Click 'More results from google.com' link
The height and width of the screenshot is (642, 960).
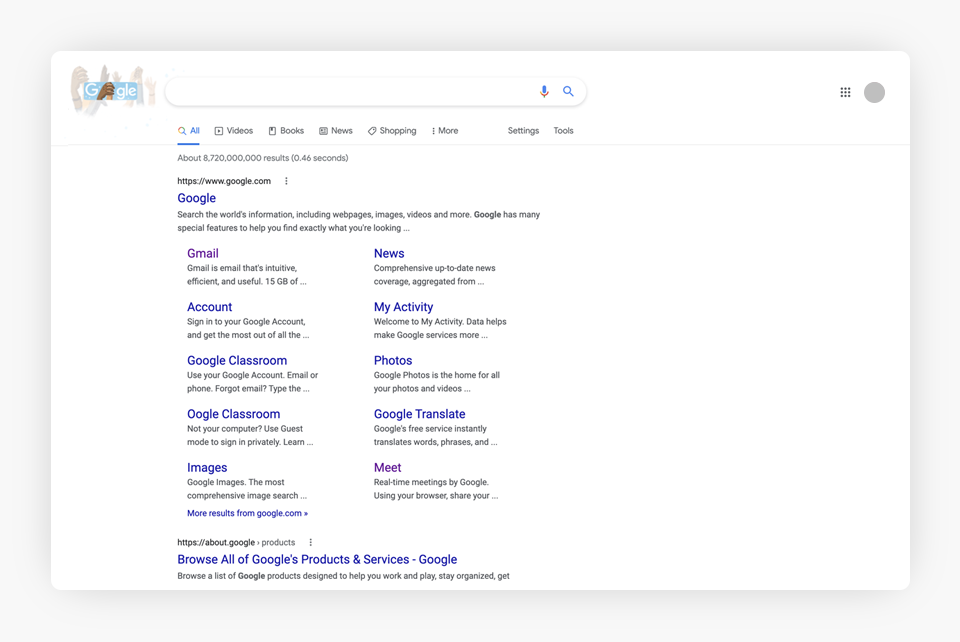click(247, 513)
